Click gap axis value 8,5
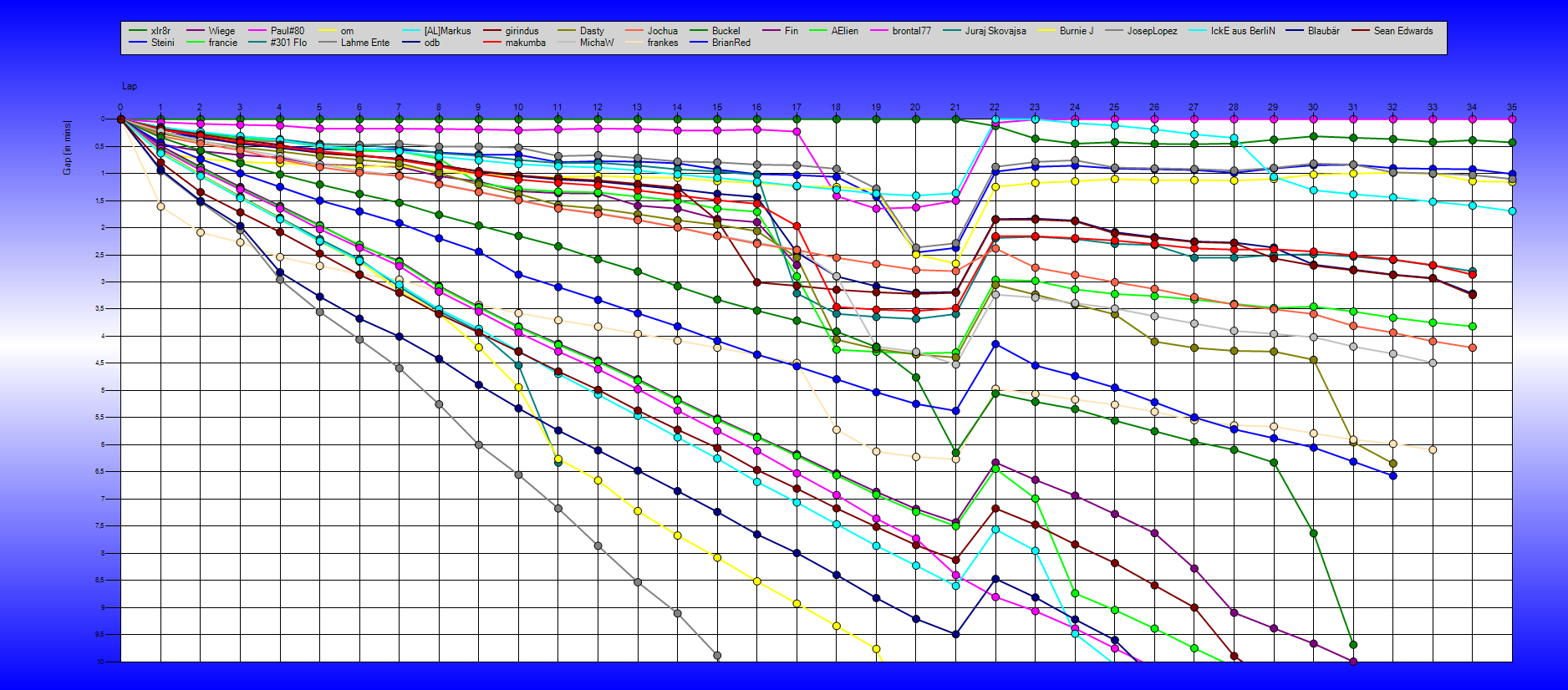 (99, 581)
